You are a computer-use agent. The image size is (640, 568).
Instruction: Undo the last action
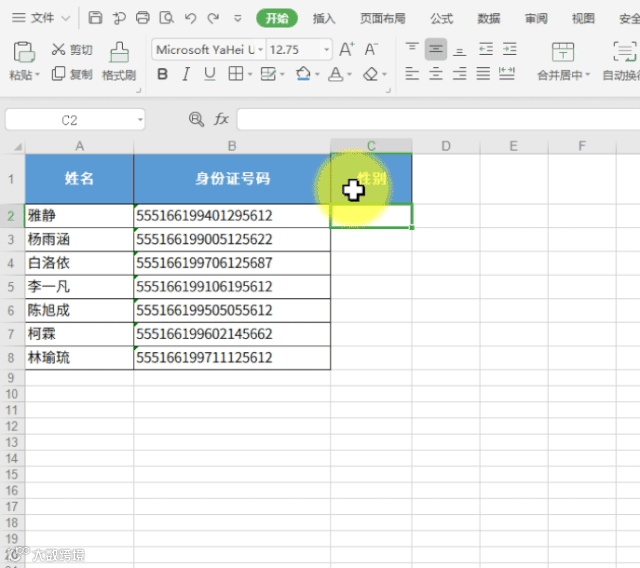(190, 18)
